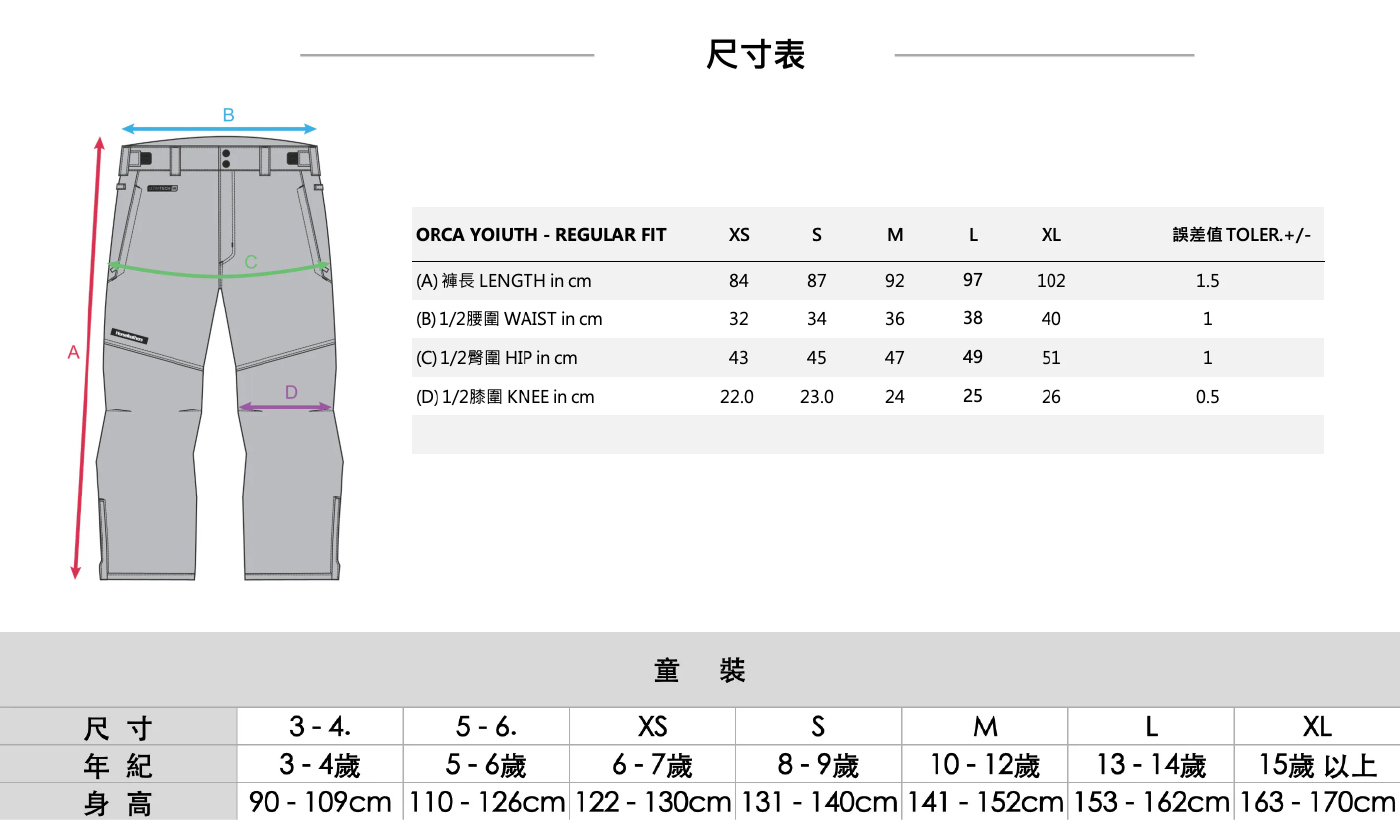1400x820 pixels.
Task: Click knee value 25
Action: coord(973,396)
